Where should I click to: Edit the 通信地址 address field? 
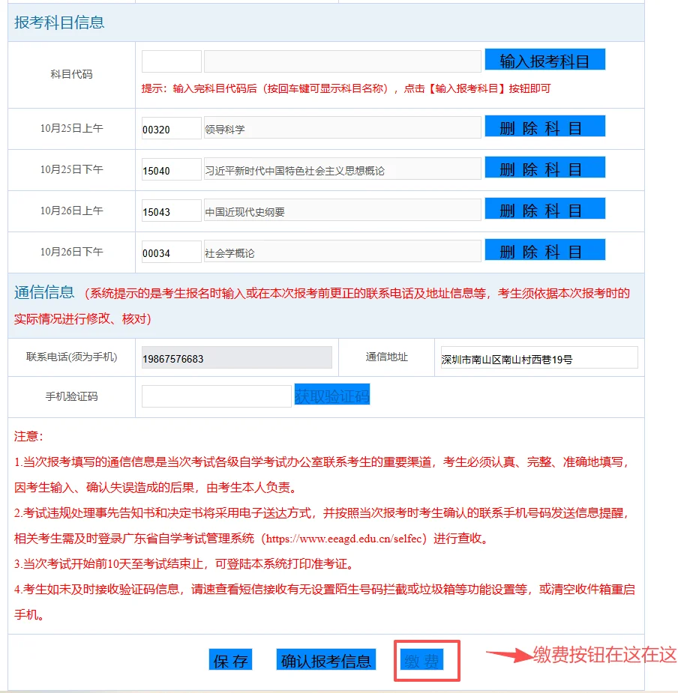[x=538, y=358]
